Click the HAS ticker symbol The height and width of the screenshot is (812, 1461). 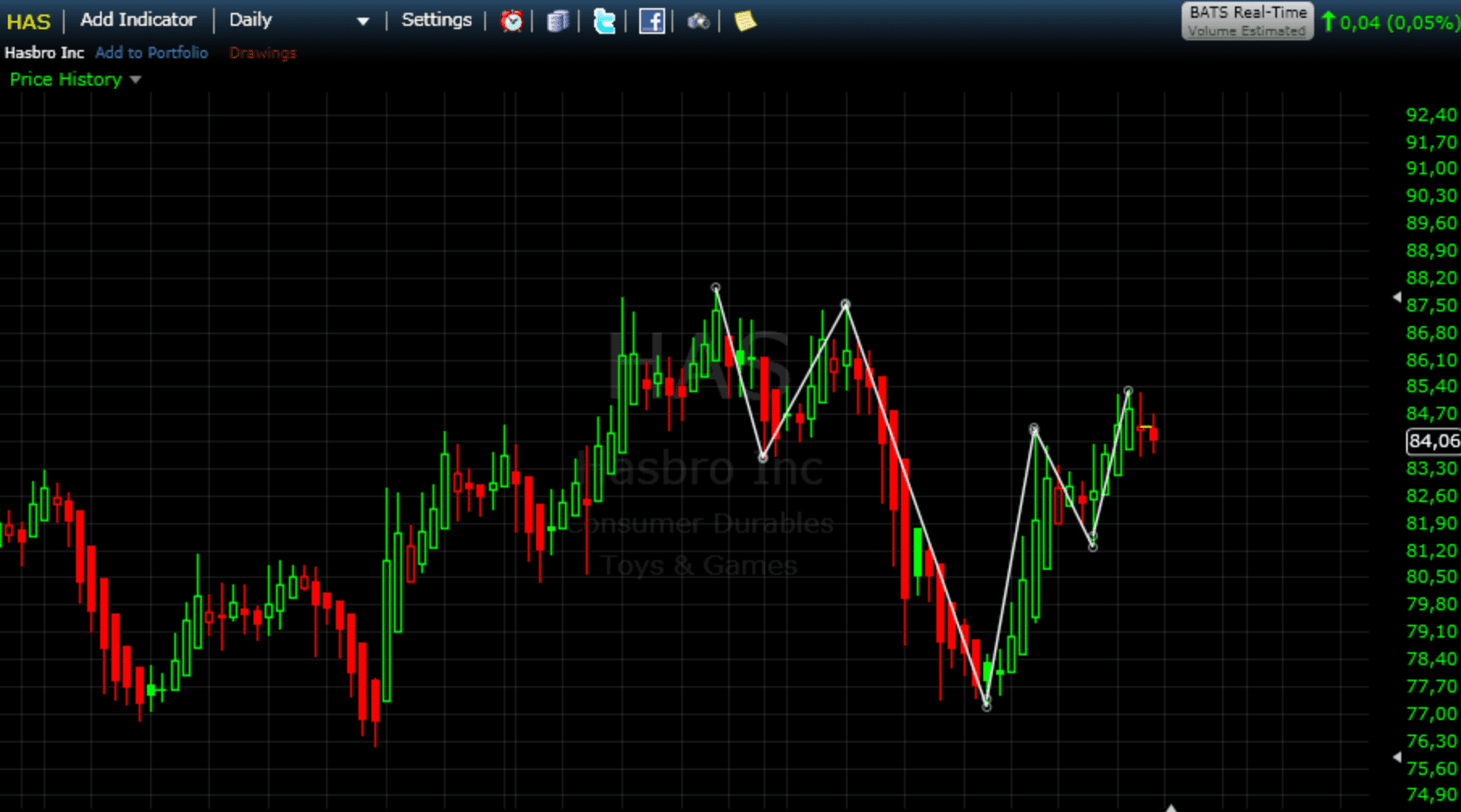point(28,22)
